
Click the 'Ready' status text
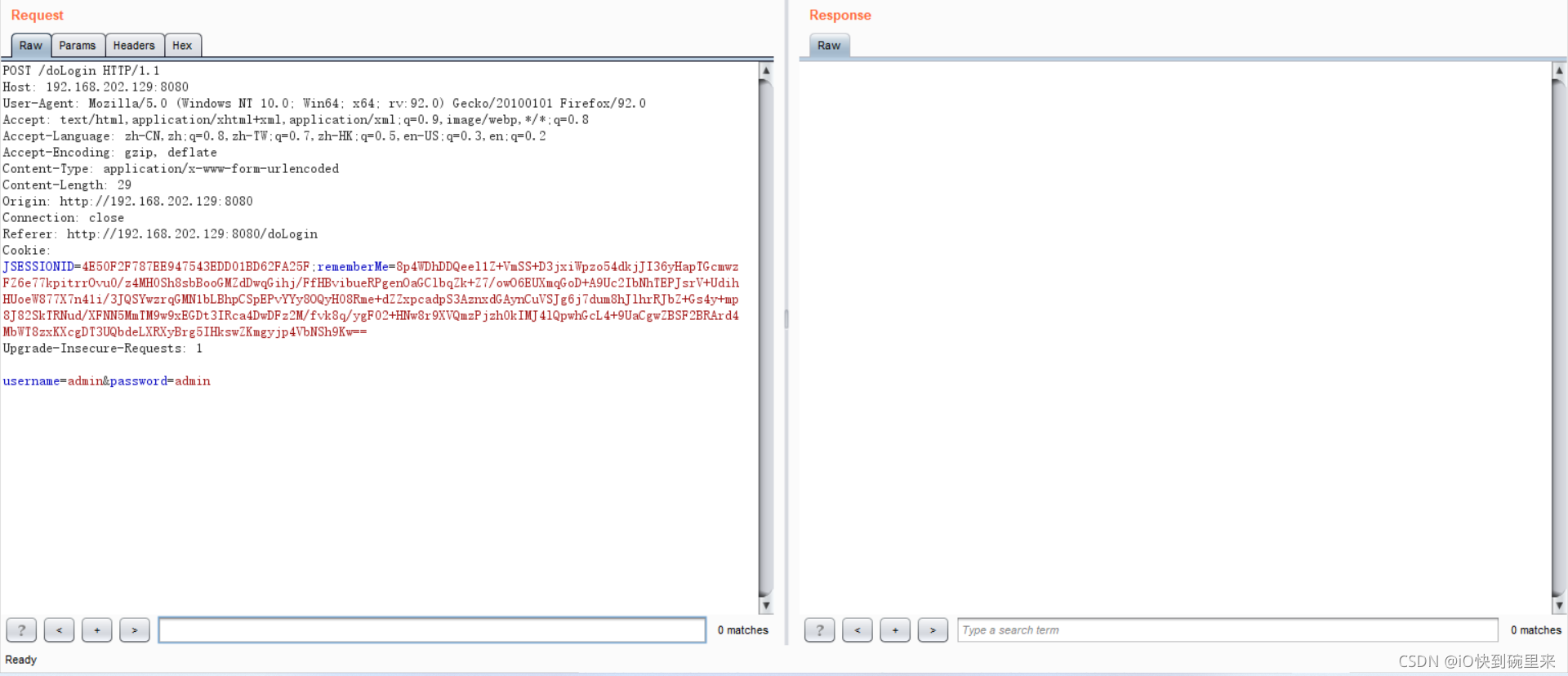pyautogui.click(x=21, y=660)
